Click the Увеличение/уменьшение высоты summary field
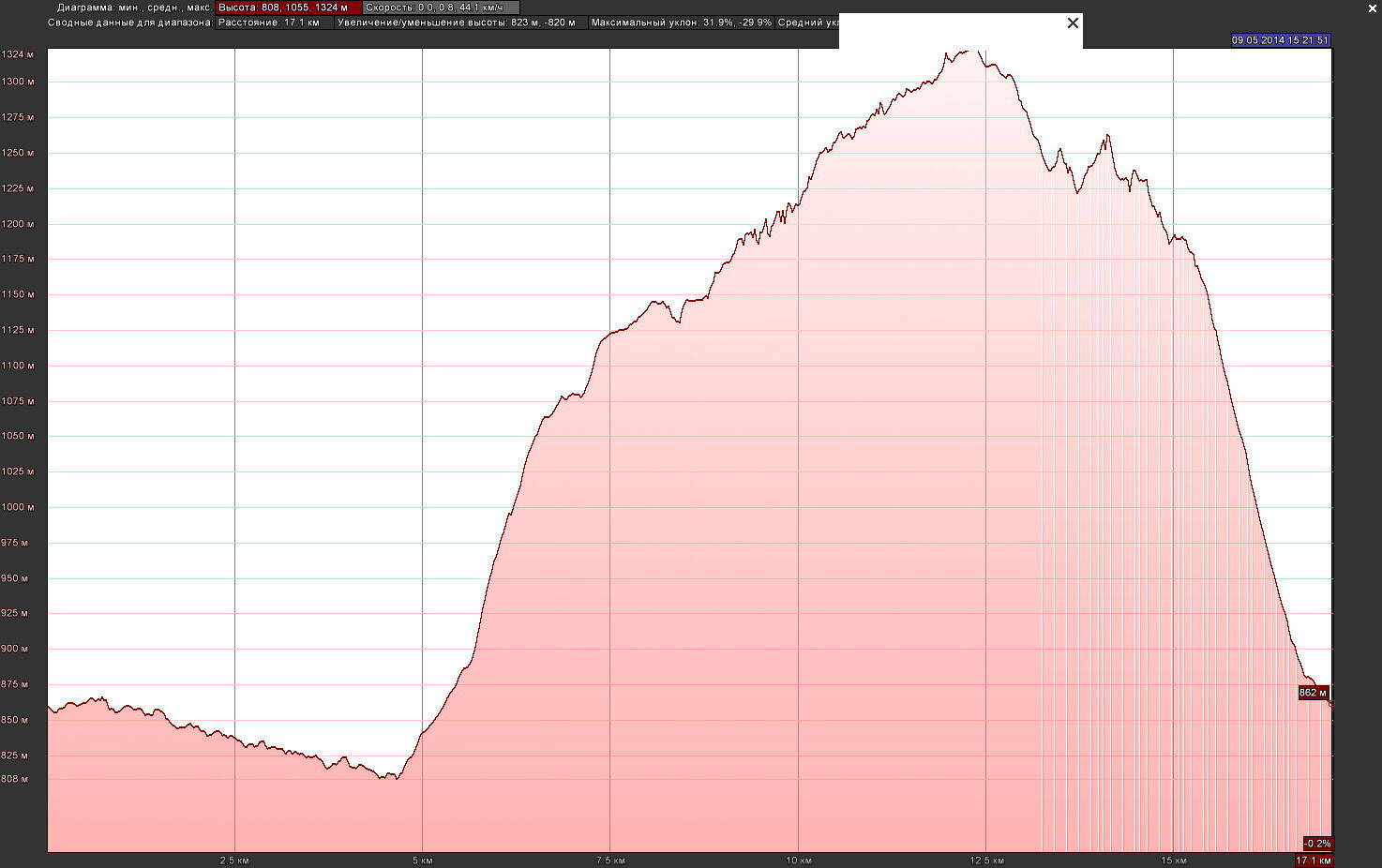 (461, 22)
